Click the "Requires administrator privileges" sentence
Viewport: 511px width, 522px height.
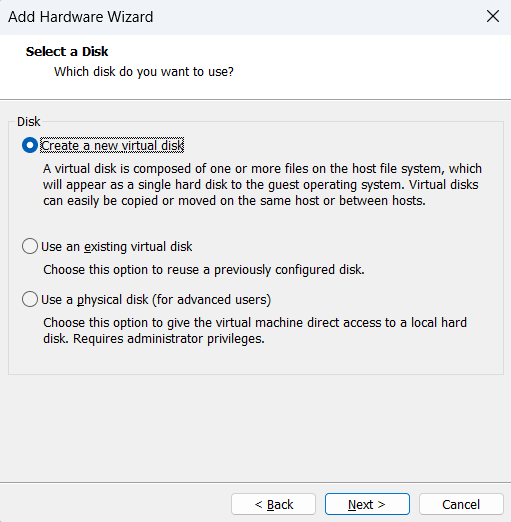pos(169,339)
